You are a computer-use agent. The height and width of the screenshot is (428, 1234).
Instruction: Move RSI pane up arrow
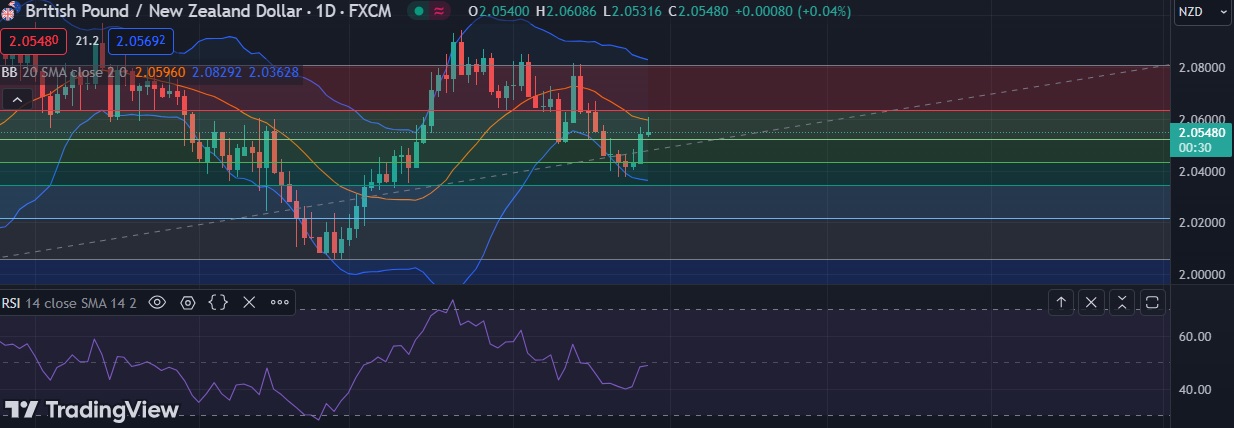[1061, 301]
